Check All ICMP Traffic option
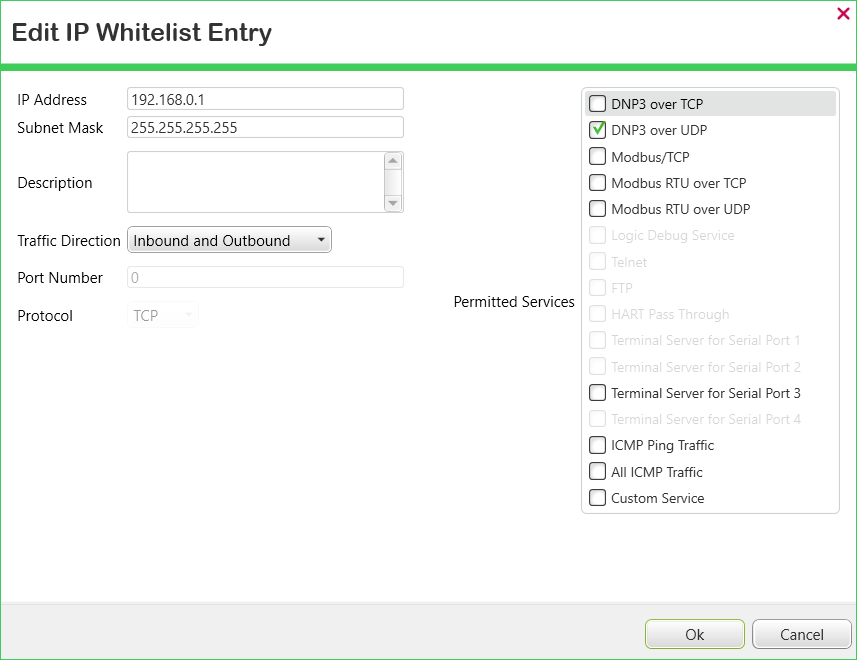This screenshot has height=660, width=857. pos(597,472)
